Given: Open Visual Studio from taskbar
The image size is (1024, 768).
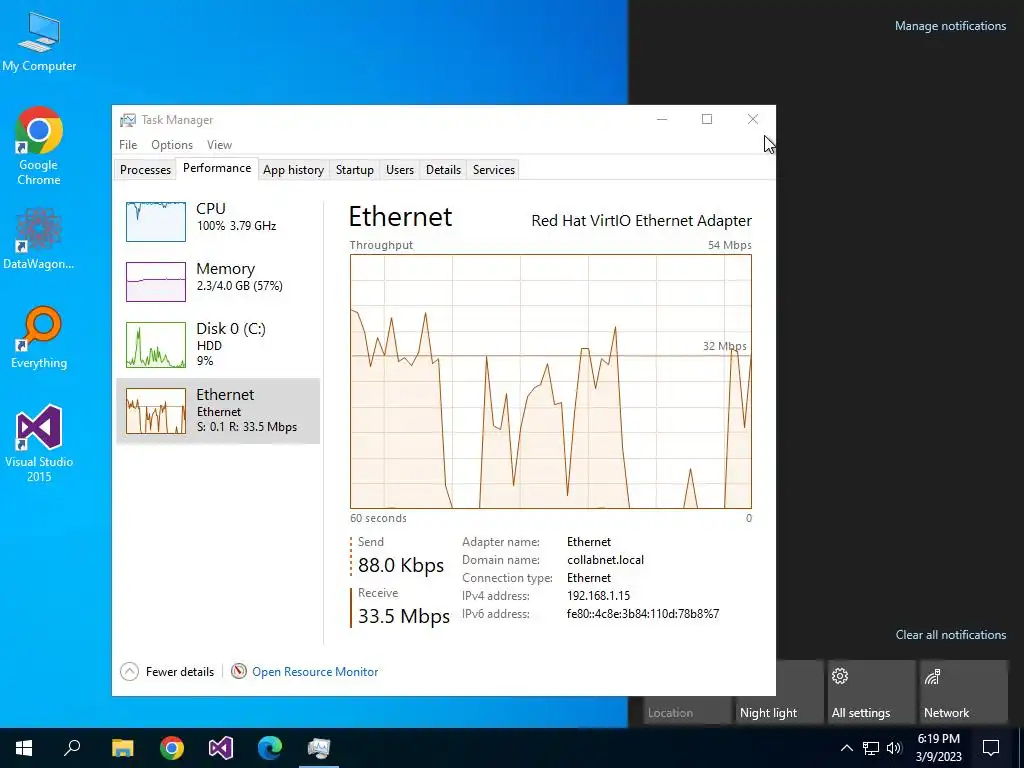Looking at the screenshot, I should (221, 748).
